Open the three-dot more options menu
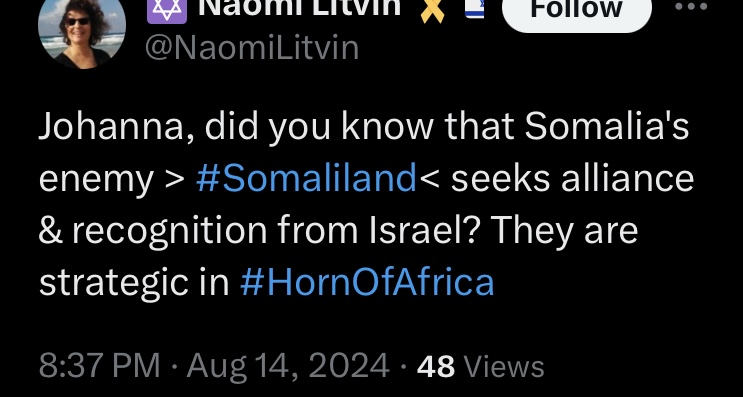Screen dimensions: 743x397 click(691, 7)
